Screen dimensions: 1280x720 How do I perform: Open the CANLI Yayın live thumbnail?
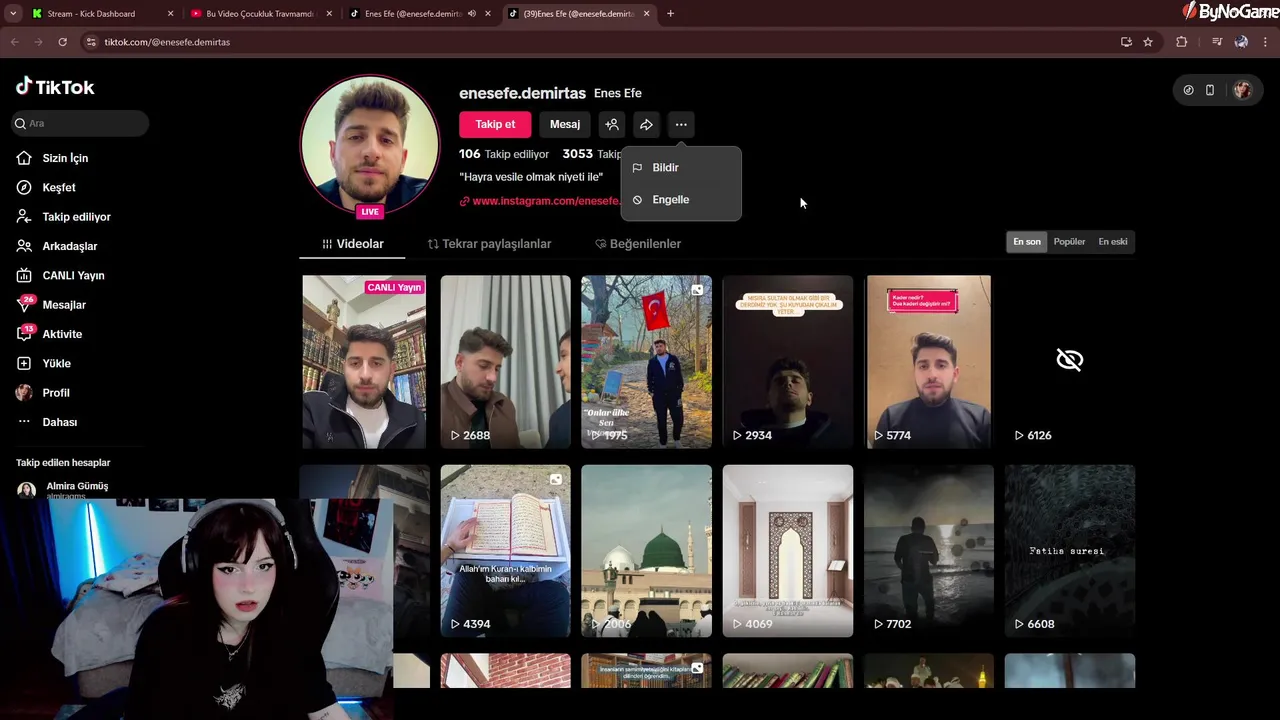364,362
